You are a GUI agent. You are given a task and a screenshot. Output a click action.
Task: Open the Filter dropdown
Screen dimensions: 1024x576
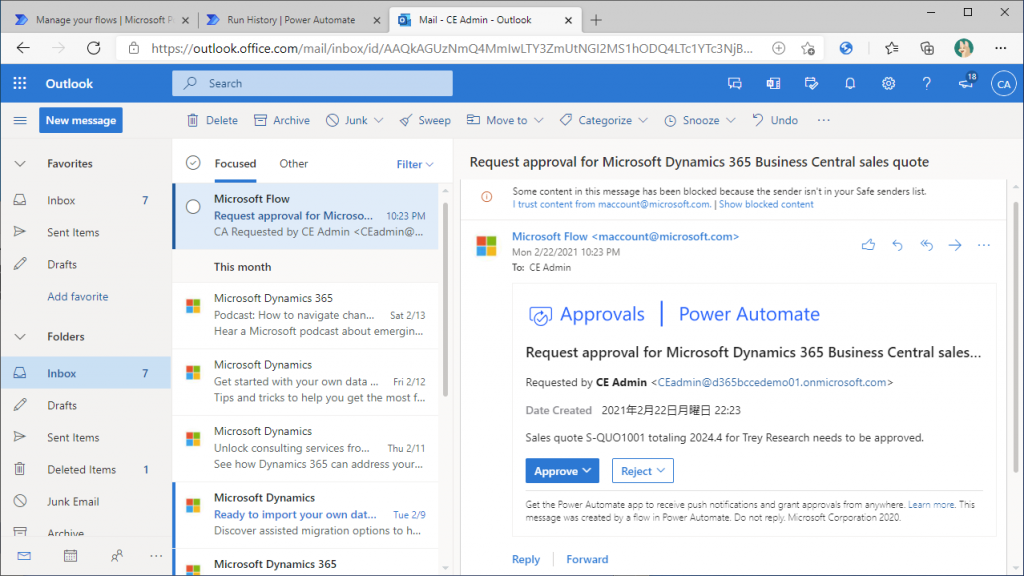coord(415,164)
